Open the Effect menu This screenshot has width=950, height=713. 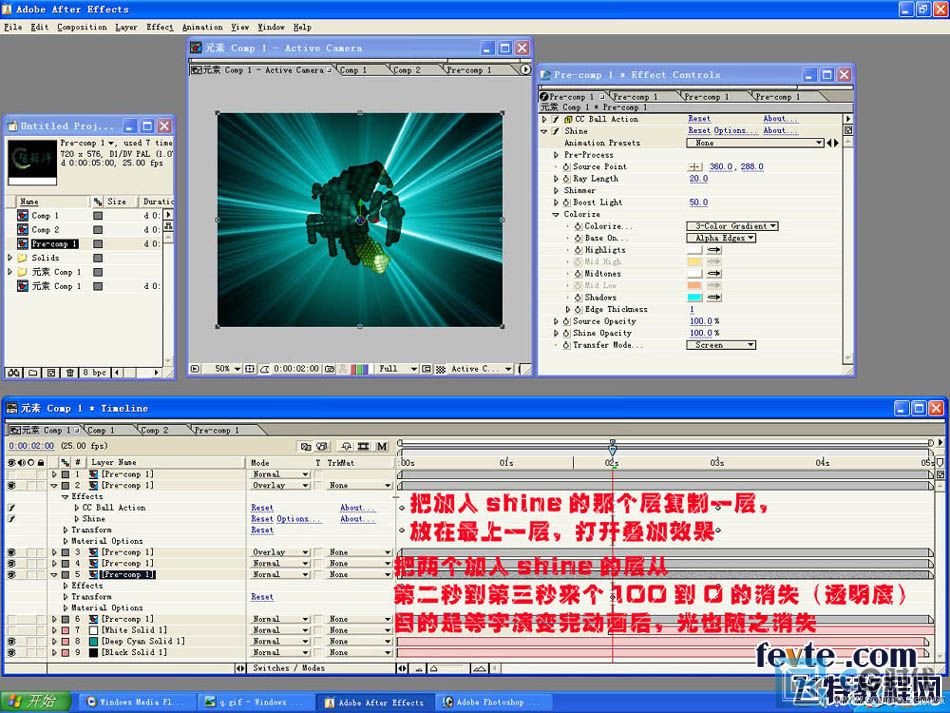click(x=159, y=27)
